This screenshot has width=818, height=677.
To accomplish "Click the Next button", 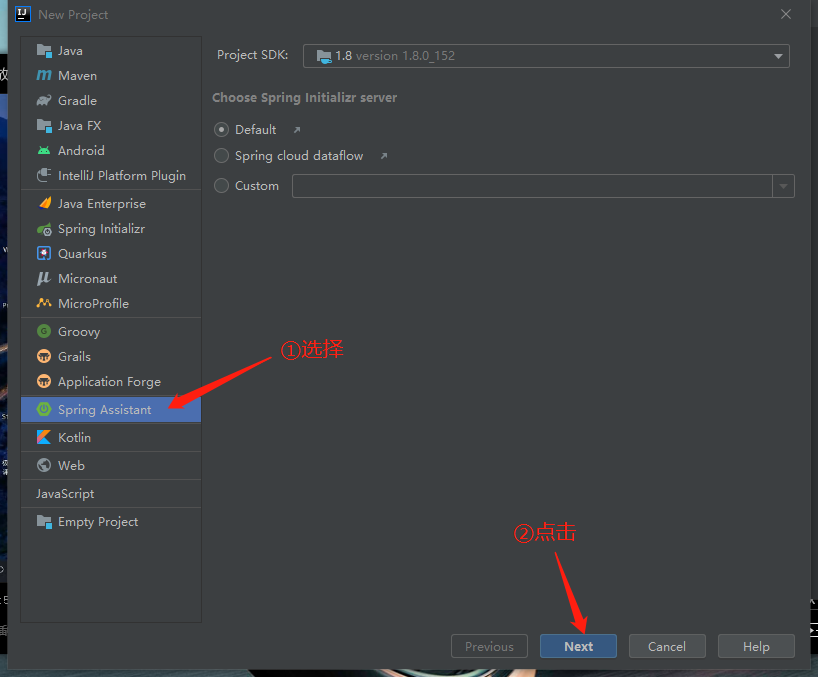I will pos(579,646).
